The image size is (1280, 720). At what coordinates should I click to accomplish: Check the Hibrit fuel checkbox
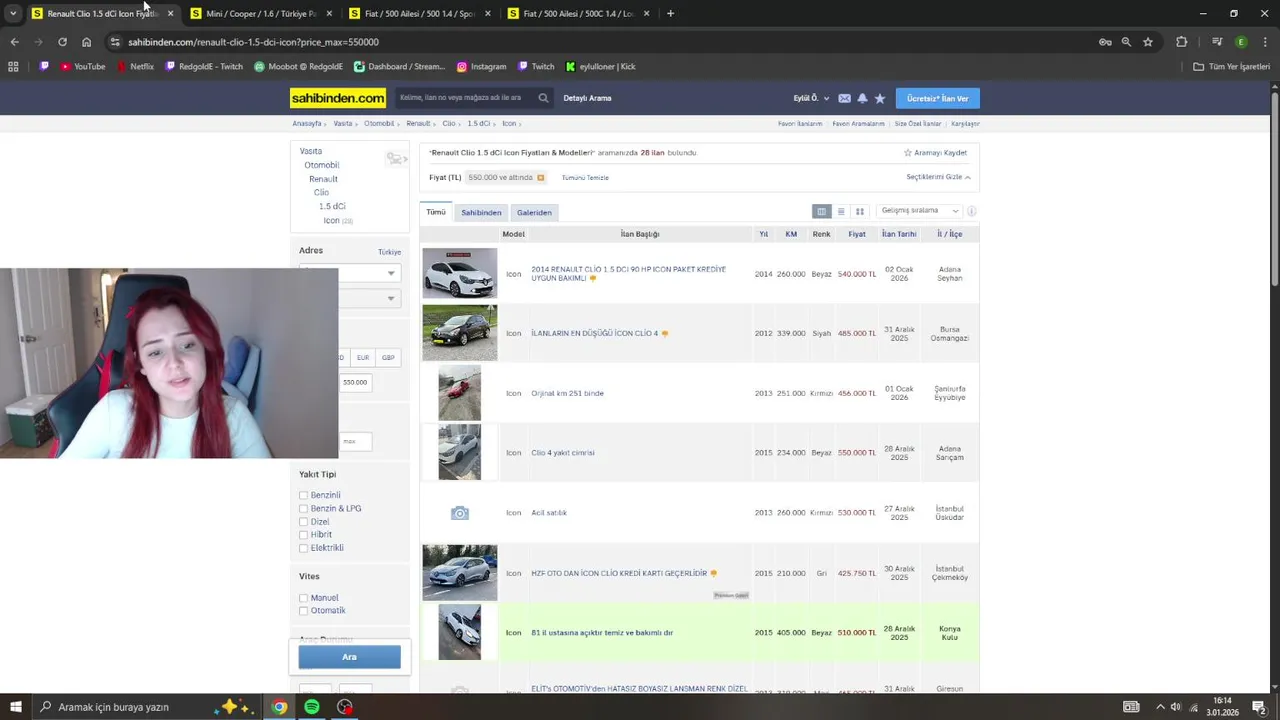click(x=303, y=535)
